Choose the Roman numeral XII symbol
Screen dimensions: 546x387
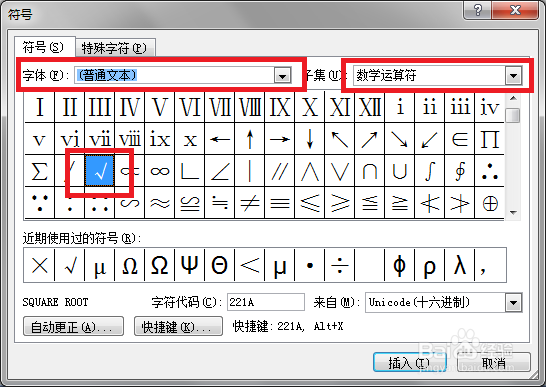tap(370, 107)
